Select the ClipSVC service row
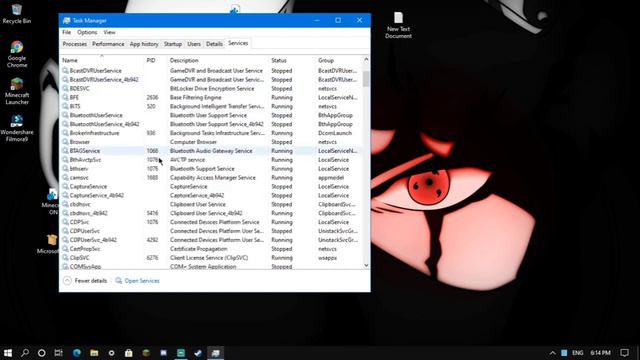 [x=211, y=258]
